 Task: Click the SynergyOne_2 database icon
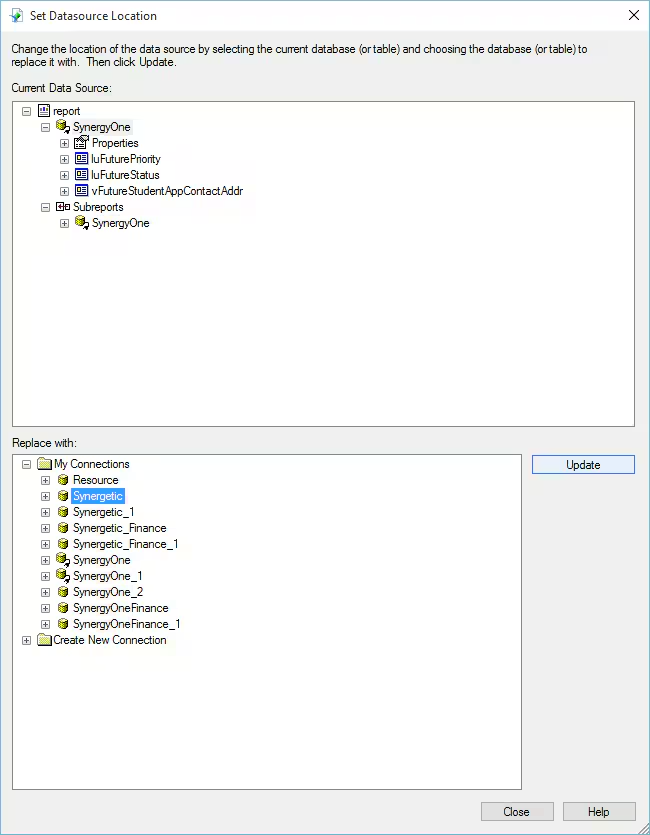pyautogui.click(x=63, y=592)
